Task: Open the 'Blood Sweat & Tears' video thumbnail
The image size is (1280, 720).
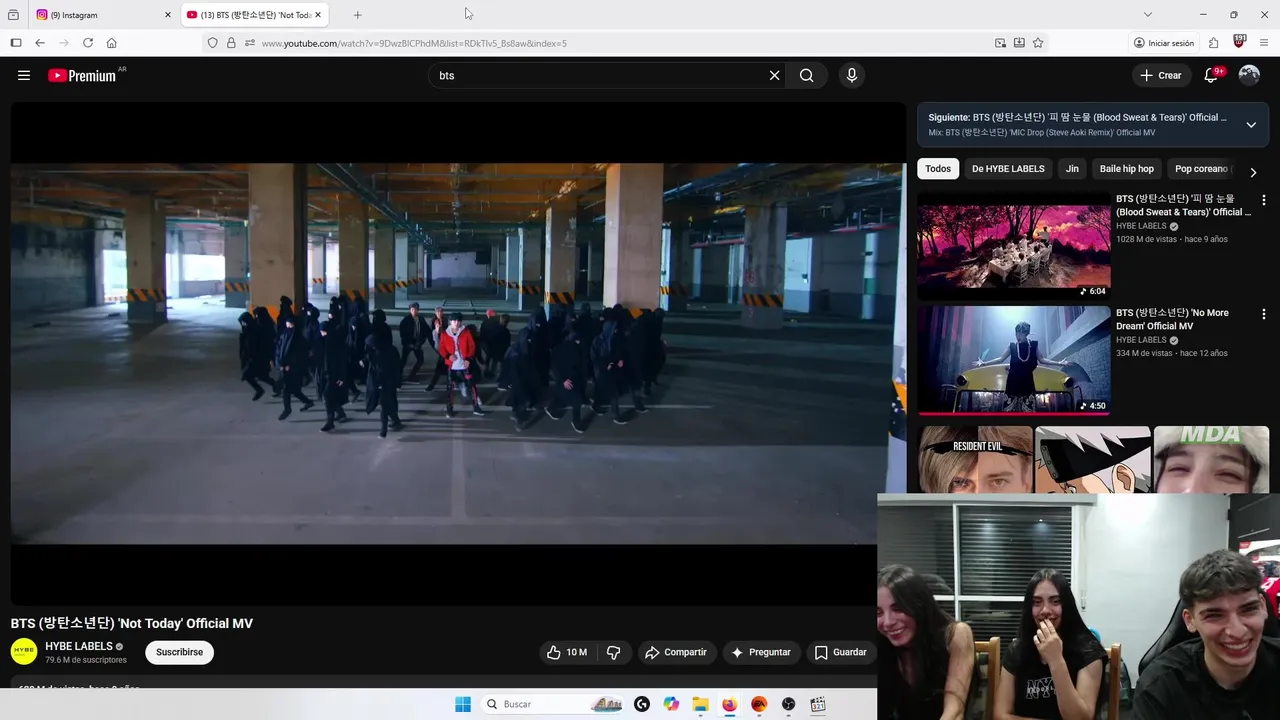Action: tap(1014, 245)
